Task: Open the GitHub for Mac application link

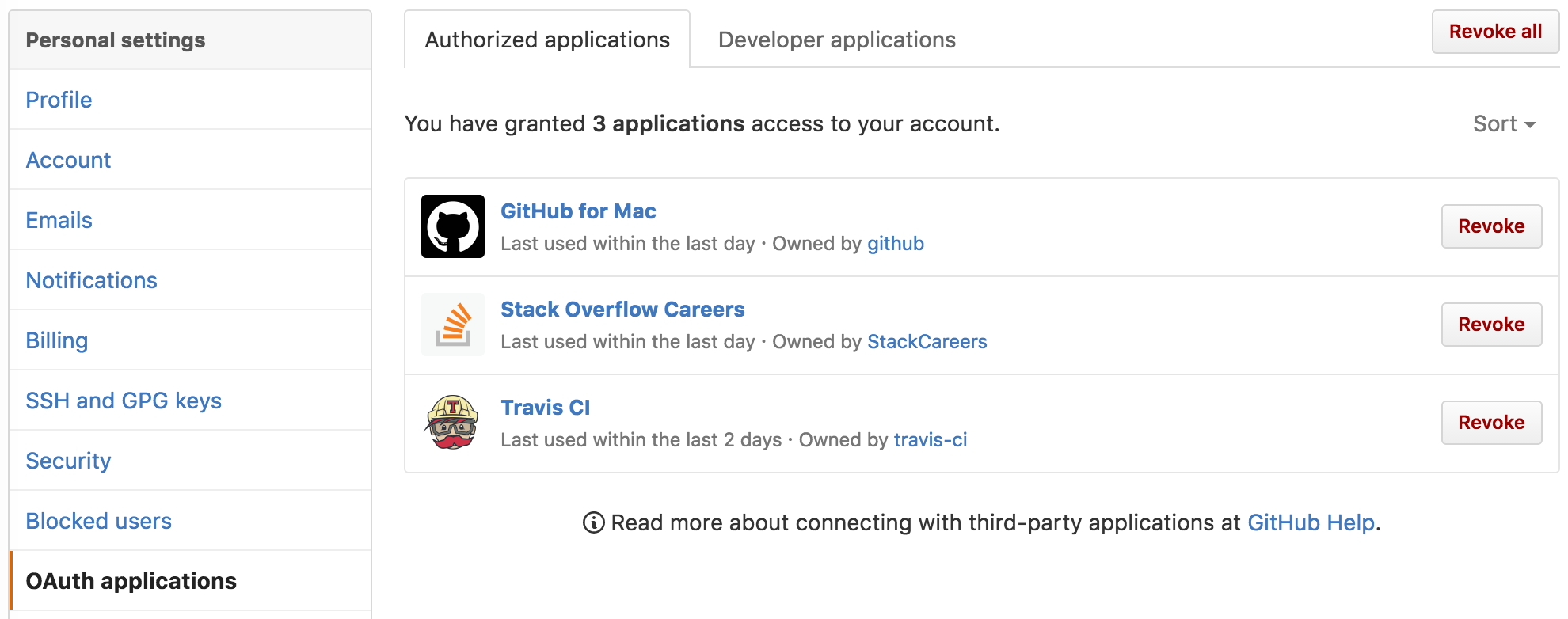Action: tap(578, 211)
